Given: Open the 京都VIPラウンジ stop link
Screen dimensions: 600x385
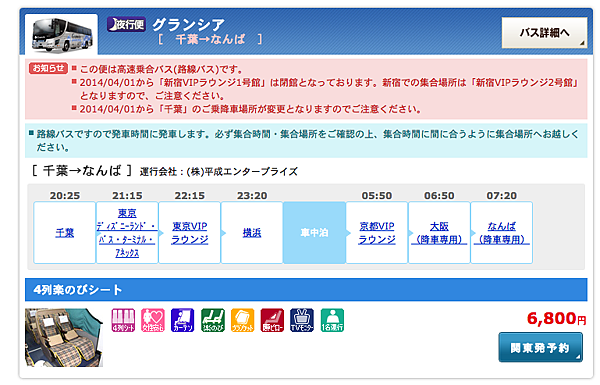Looking at the screenshot, I should pos(377,233).
